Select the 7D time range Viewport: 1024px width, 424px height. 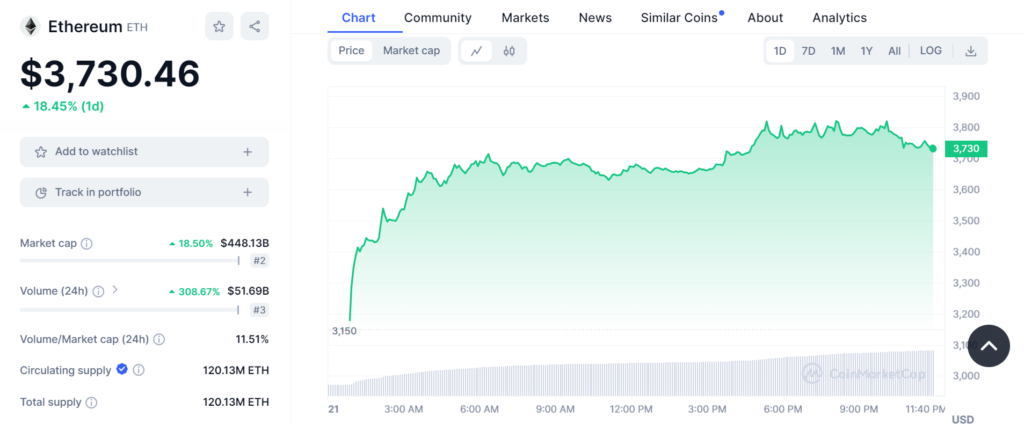[808, 51]
